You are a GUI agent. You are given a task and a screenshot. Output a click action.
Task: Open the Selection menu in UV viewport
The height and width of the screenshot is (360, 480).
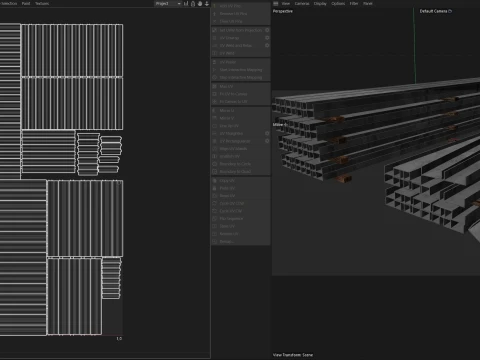[x=9, y=3]
